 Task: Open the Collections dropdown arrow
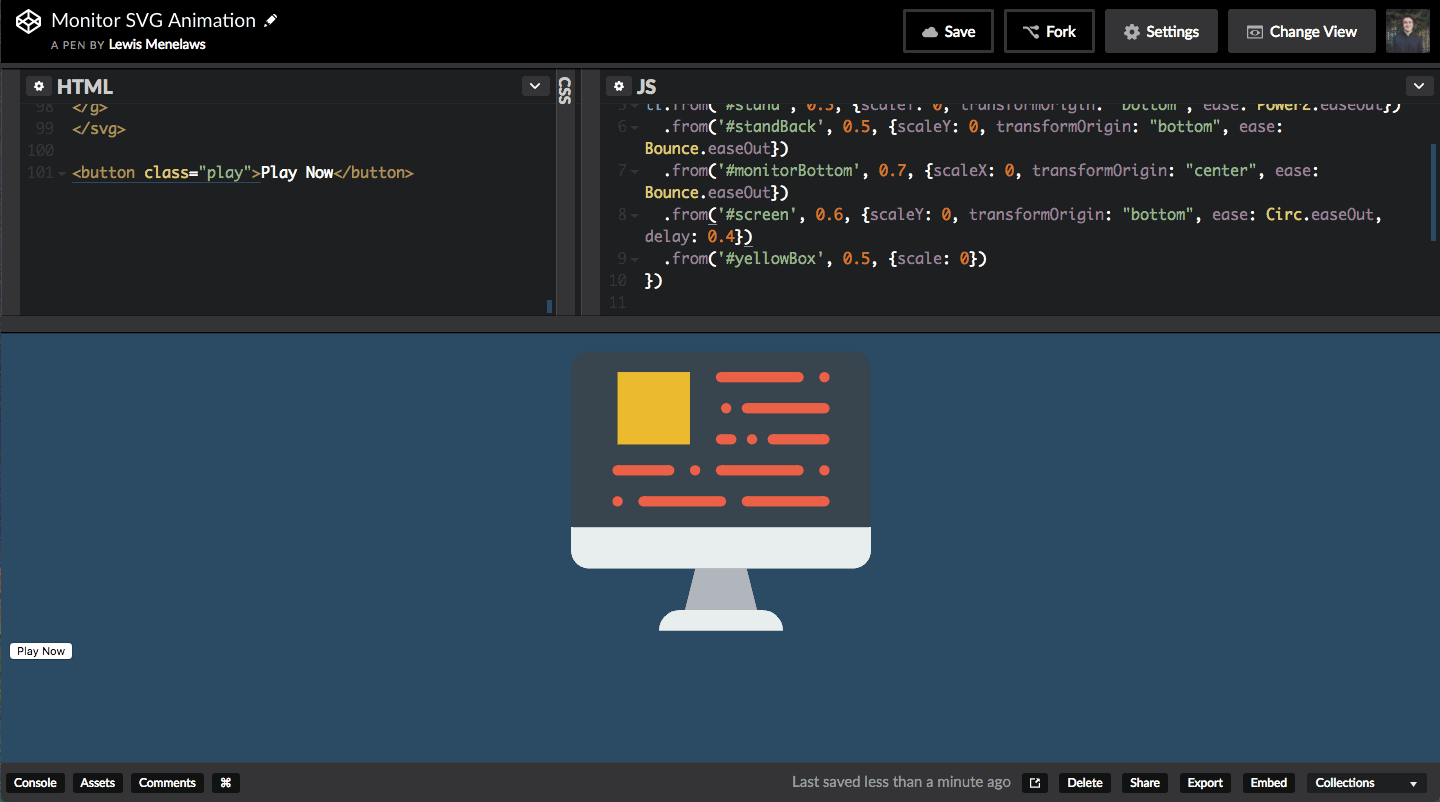[1414, 782]
